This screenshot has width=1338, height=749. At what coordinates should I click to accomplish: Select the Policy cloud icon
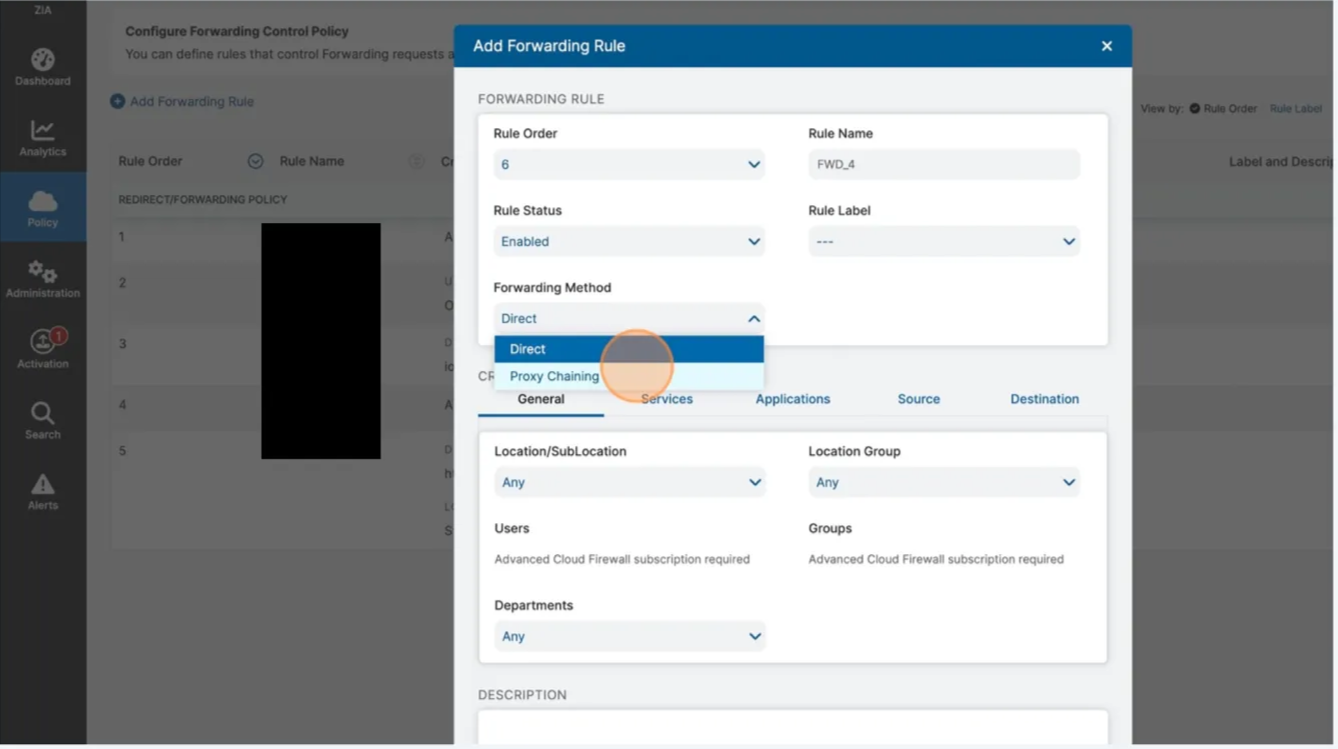42,201
